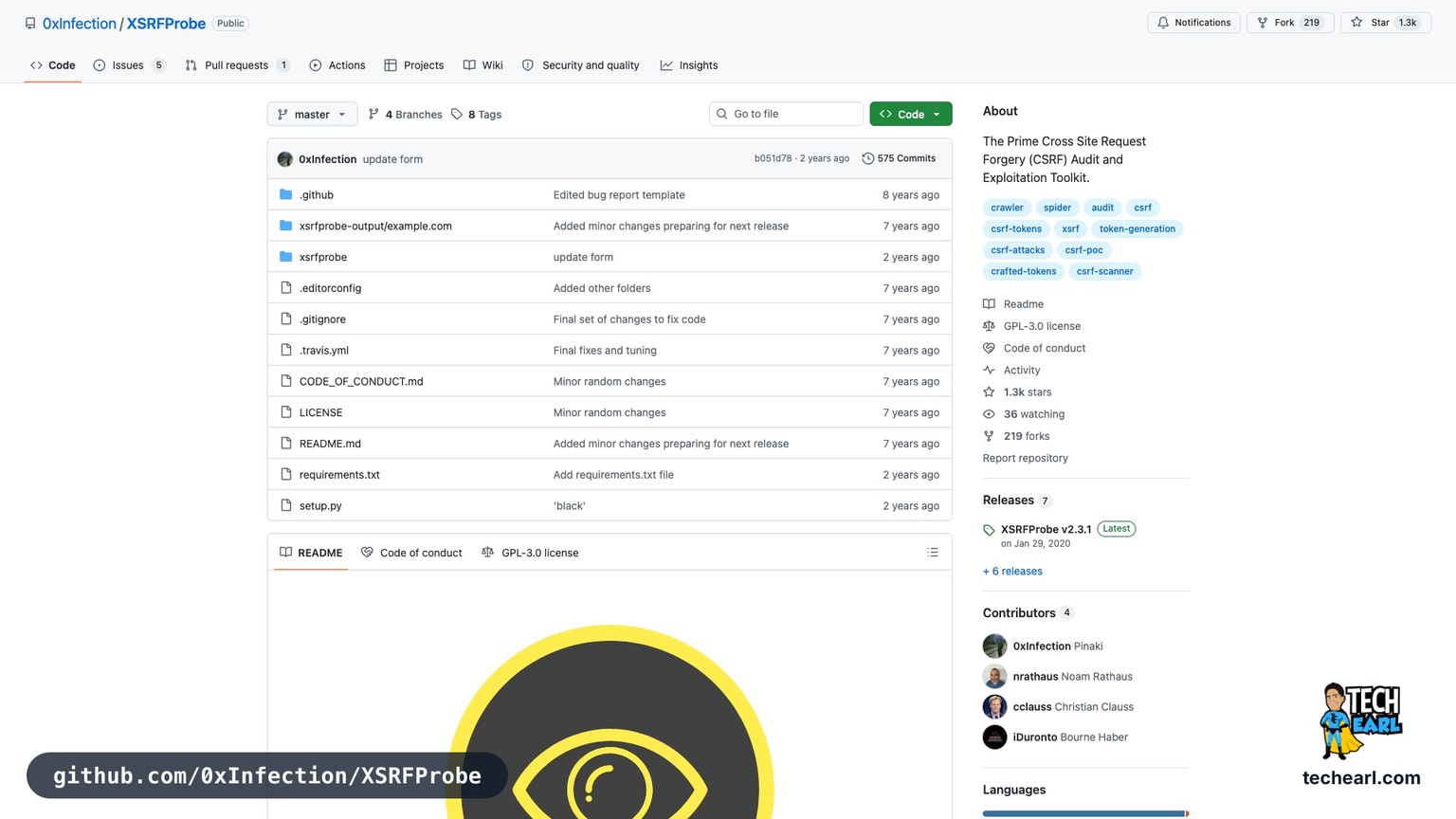The width and height of the screenshot is (1456, 819).
Task: Click the file icon next to setup.py
Action: pyautogui.click(x=285, y=505)
